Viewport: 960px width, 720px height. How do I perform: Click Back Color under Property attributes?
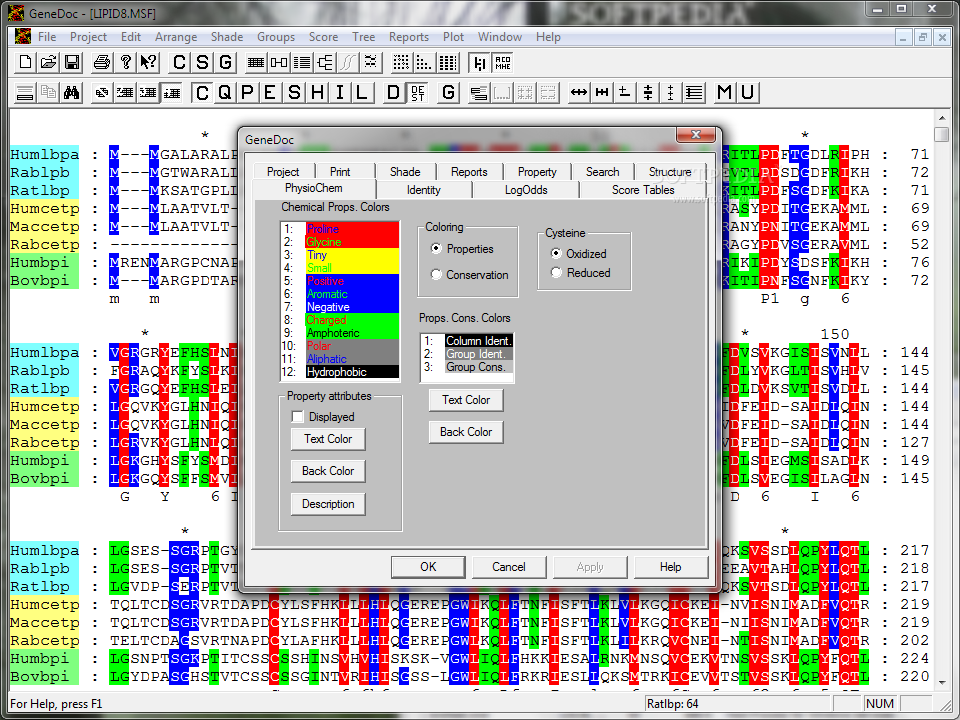tap(328, 471)
